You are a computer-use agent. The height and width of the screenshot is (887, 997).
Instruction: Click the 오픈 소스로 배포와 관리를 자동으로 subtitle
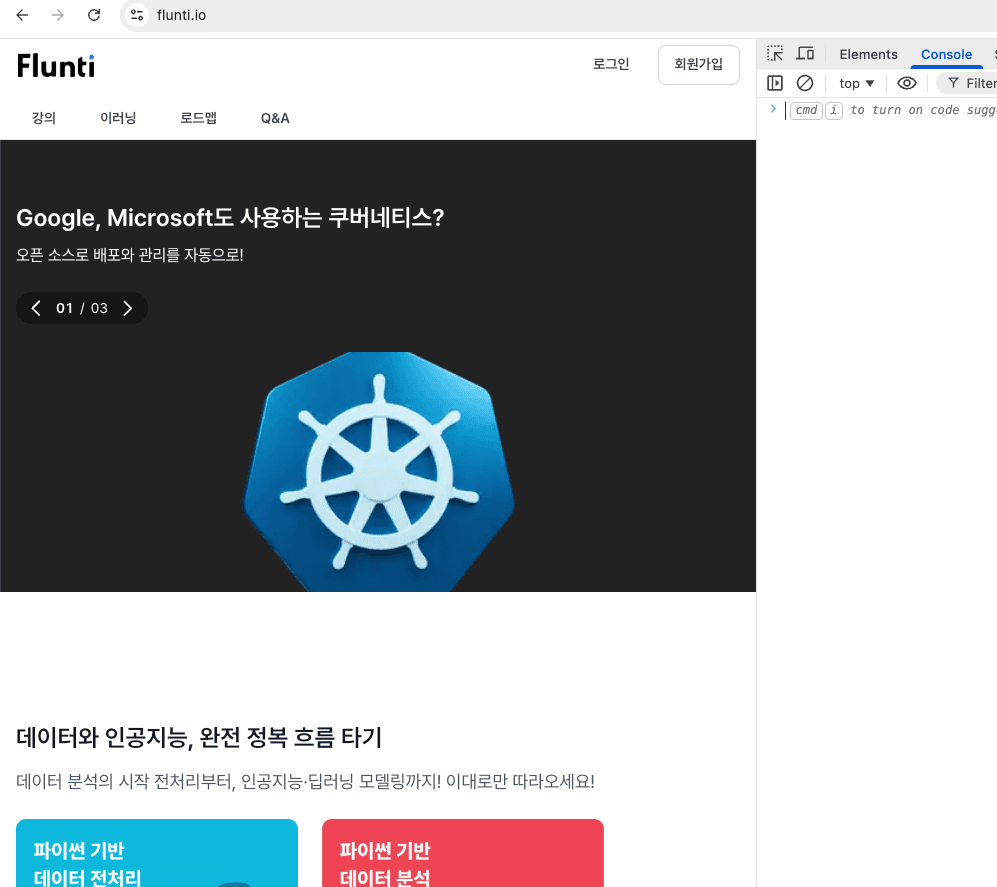pyautogui.click(x=130, y=255)
